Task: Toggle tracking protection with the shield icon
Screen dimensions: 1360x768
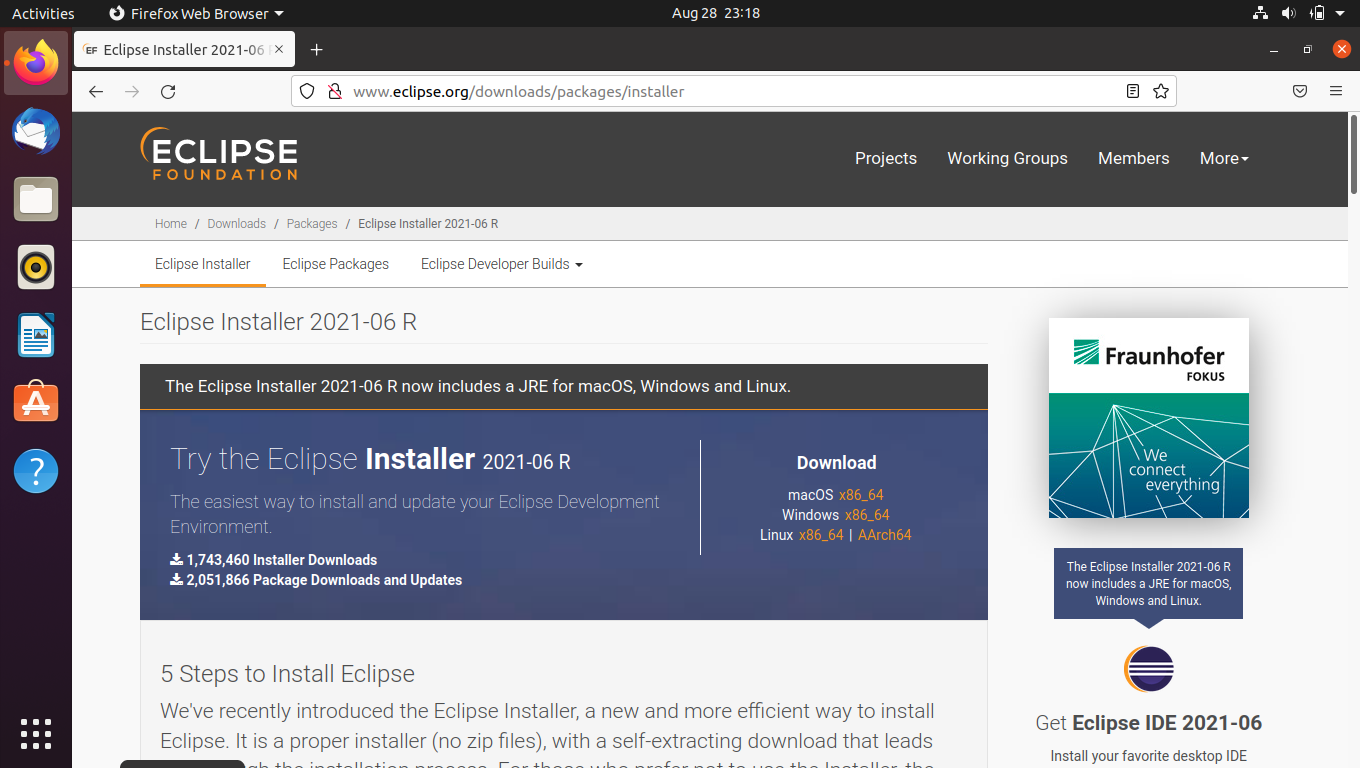Action: (x=306, y=91)
